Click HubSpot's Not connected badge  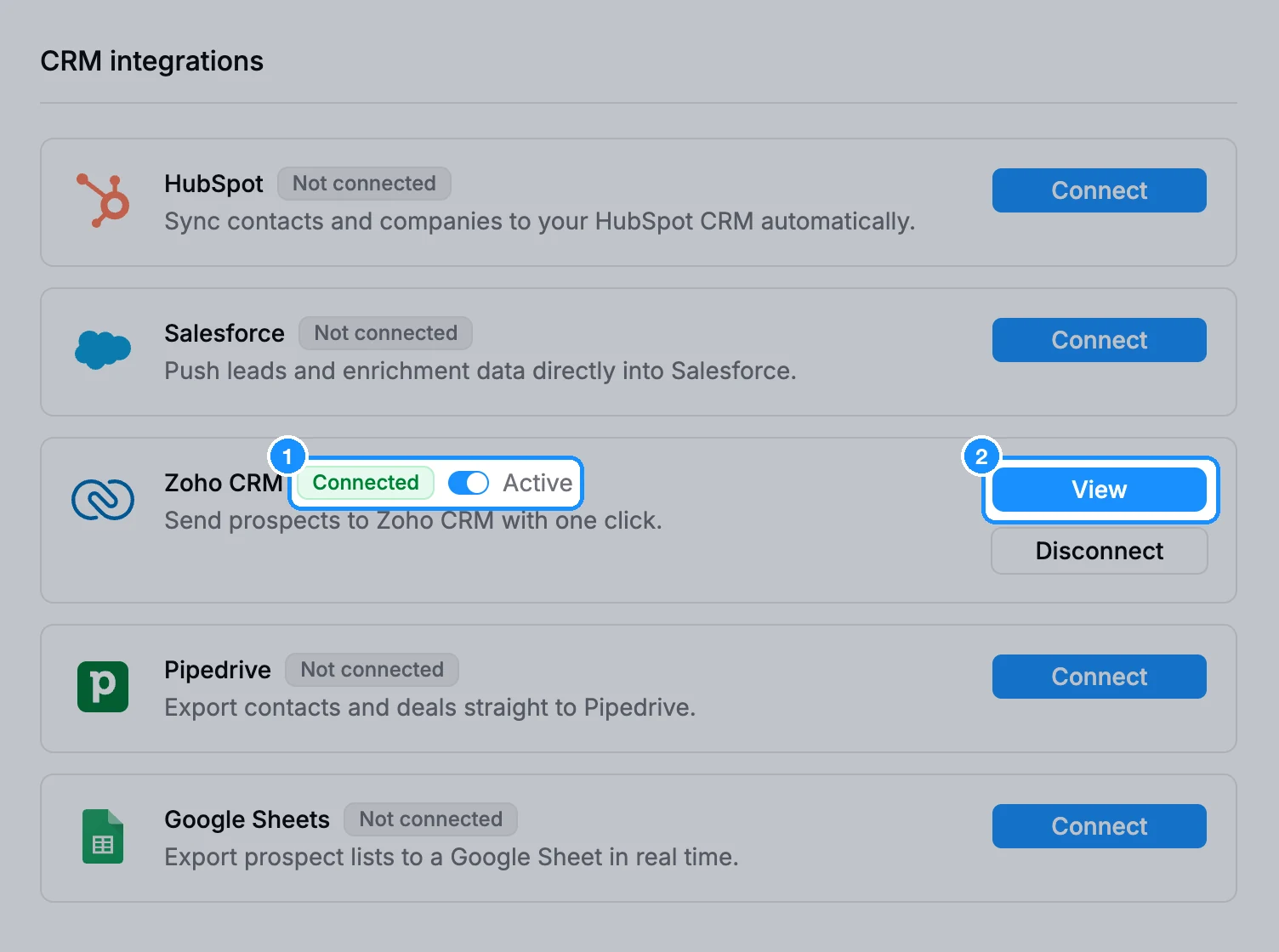(364, 184)
